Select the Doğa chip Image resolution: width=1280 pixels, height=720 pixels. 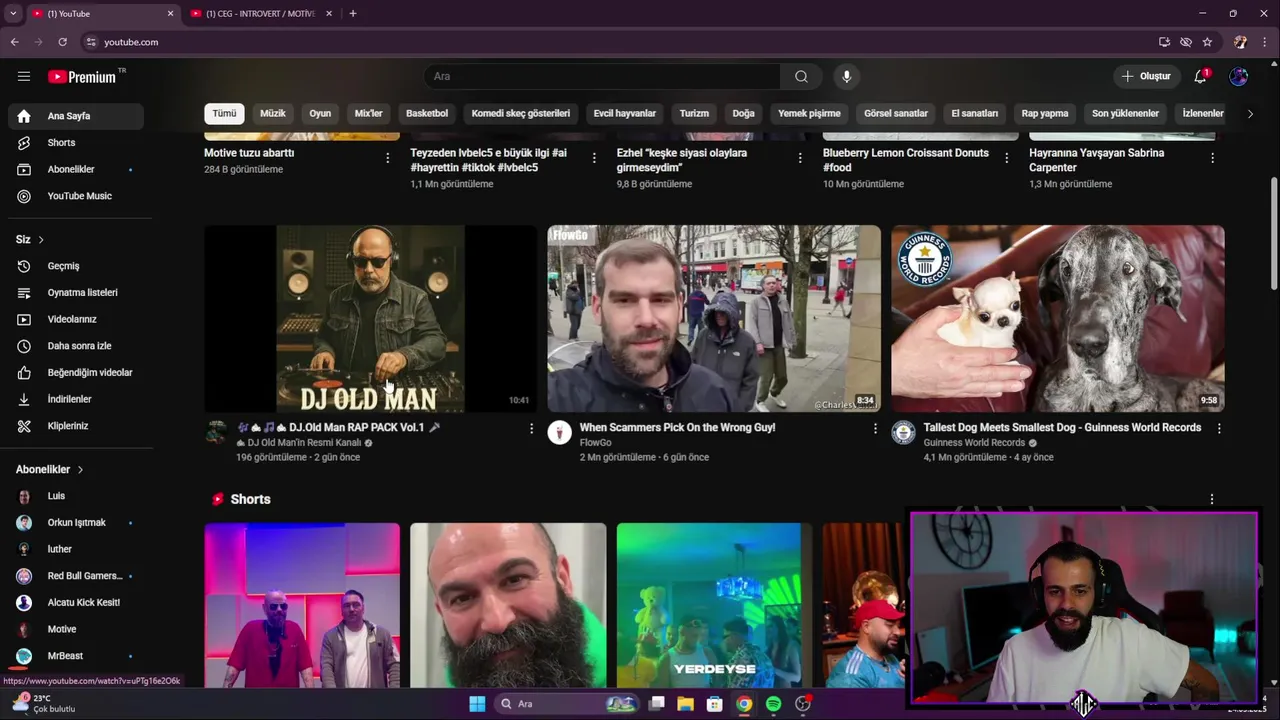pyautogui.click(x=743, y=113)
